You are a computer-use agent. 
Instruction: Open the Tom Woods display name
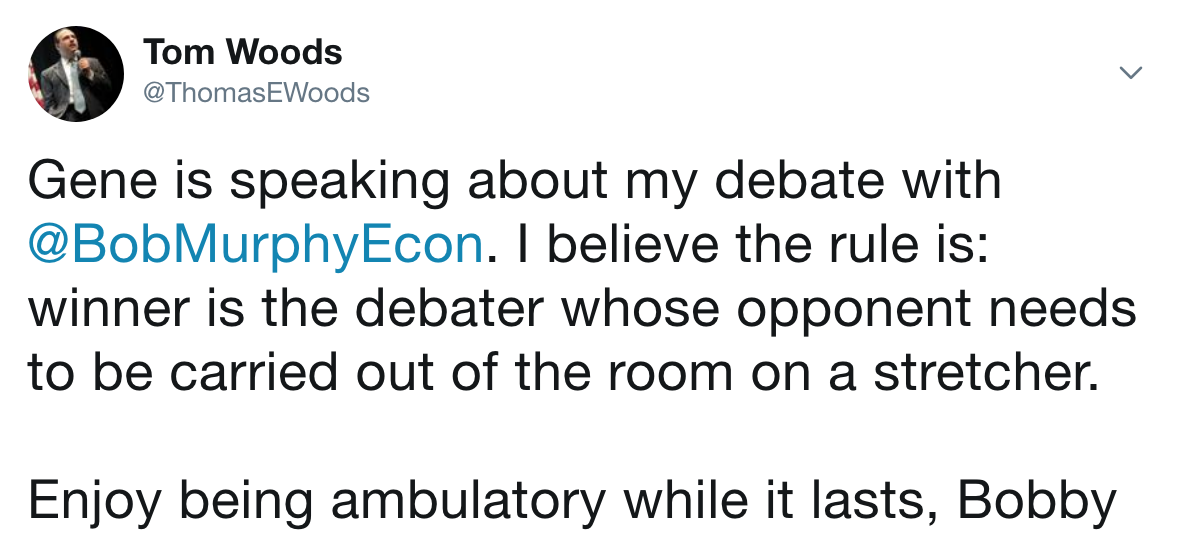coord(242,51)
